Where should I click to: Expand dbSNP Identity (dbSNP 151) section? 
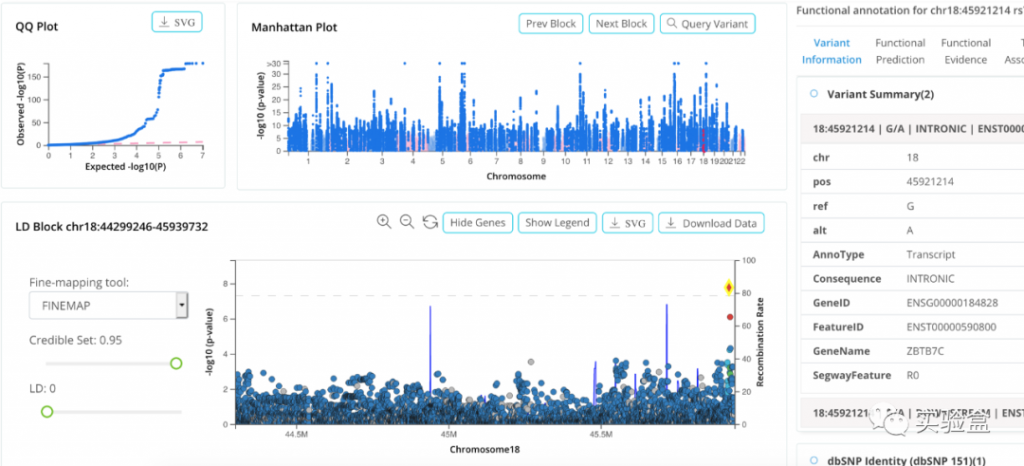coord(814,460)
